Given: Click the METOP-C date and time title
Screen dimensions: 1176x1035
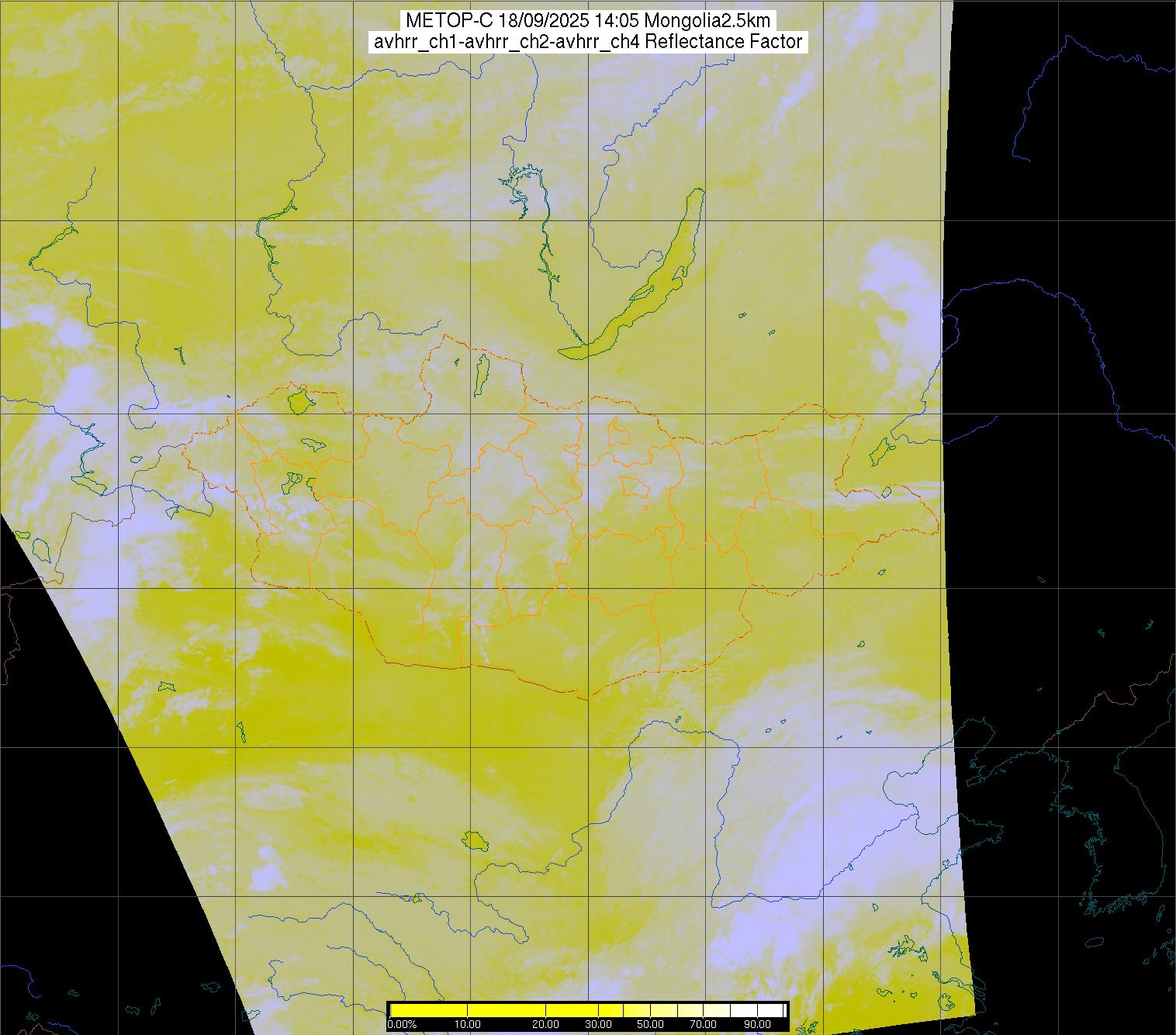Looking at the screenshot, I should pos(588,21).
